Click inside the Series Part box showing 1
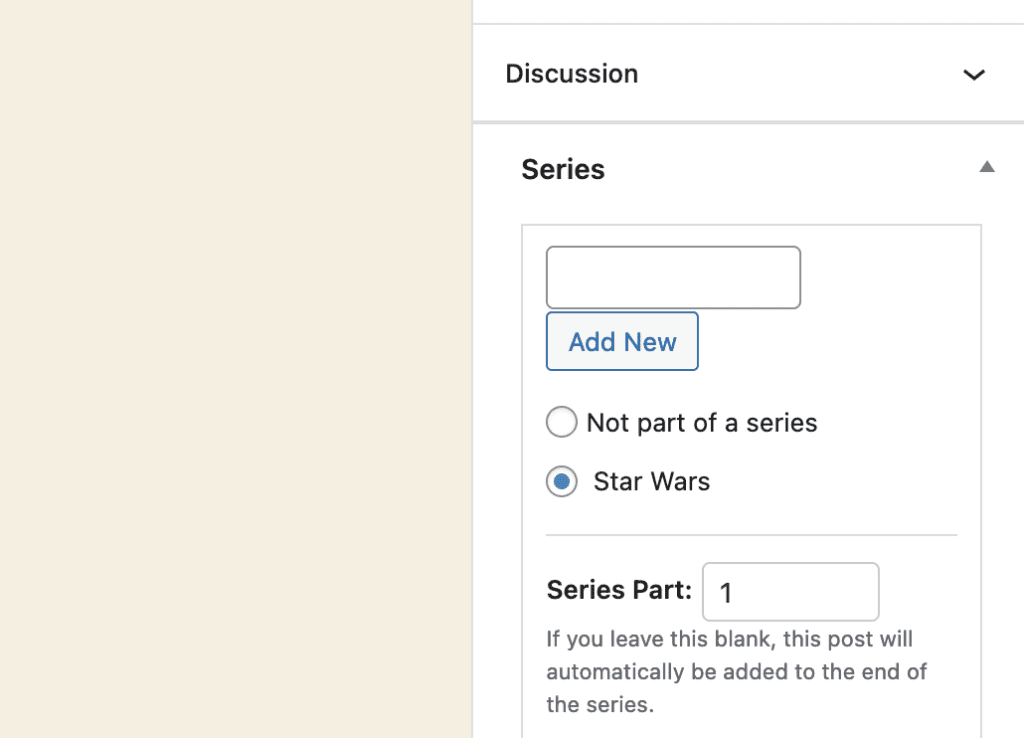This screenshot has height=738, width=1024. (x=790, y=591)
